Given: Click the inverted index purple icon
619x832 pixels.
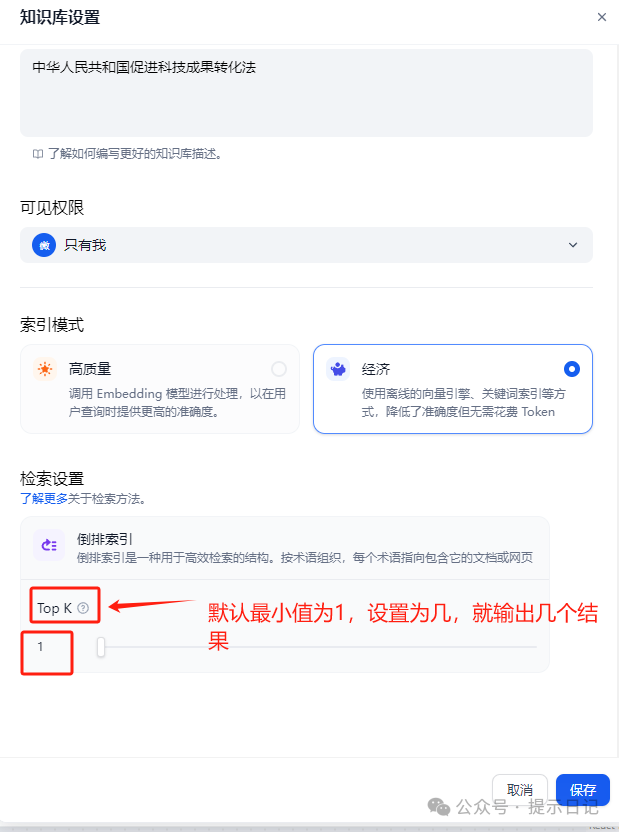Looking at the screenshot, I should pos(49,545).
